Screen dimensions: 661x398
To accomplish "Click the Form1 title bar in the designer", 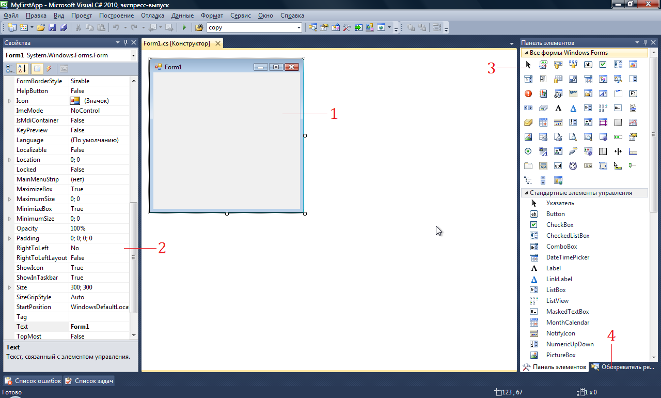I will 226,67.
